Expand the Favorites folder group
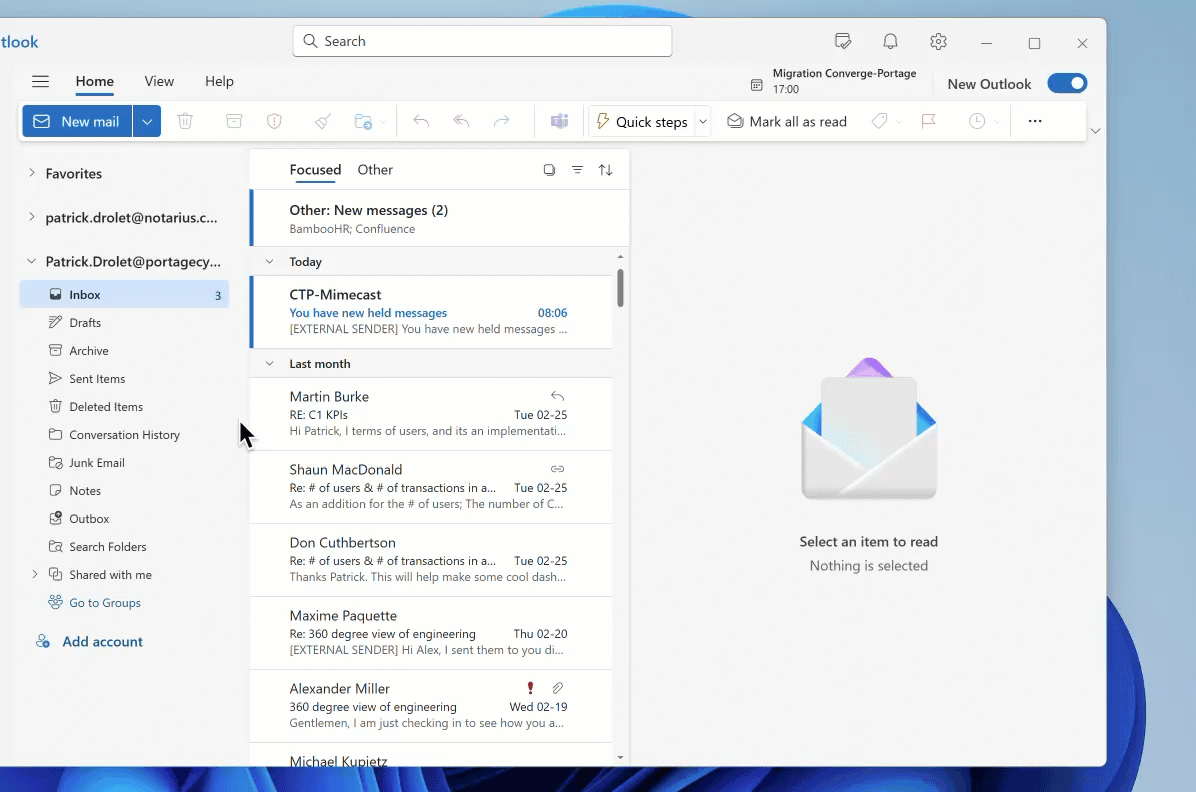Viewport: 1196px width, 792px height. coord(32,173)
